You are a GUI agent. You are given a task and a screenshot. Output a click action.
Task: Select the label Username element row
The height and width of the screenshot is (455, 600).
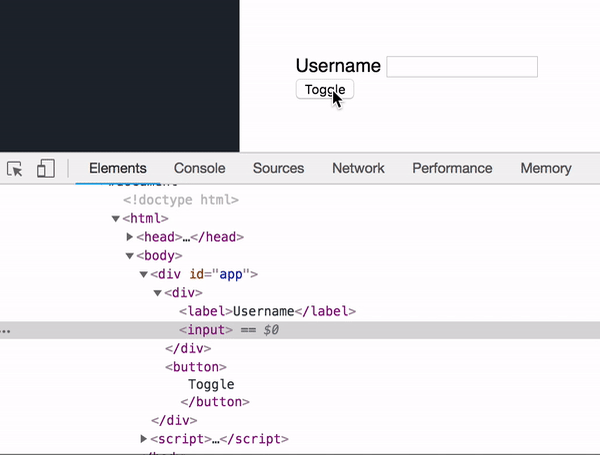coord(267,311)
